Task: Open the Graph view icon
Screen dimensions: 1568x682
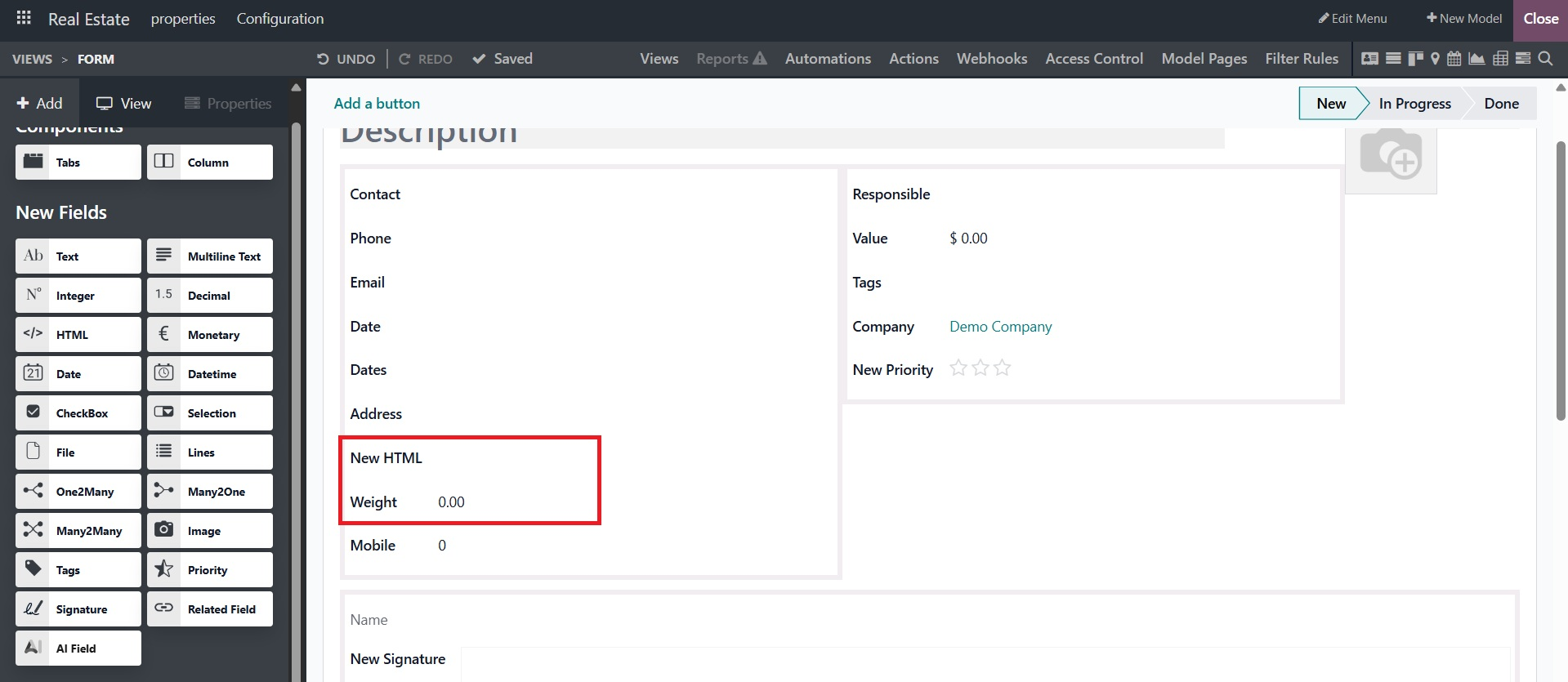Action: (x=1476, y=59)
